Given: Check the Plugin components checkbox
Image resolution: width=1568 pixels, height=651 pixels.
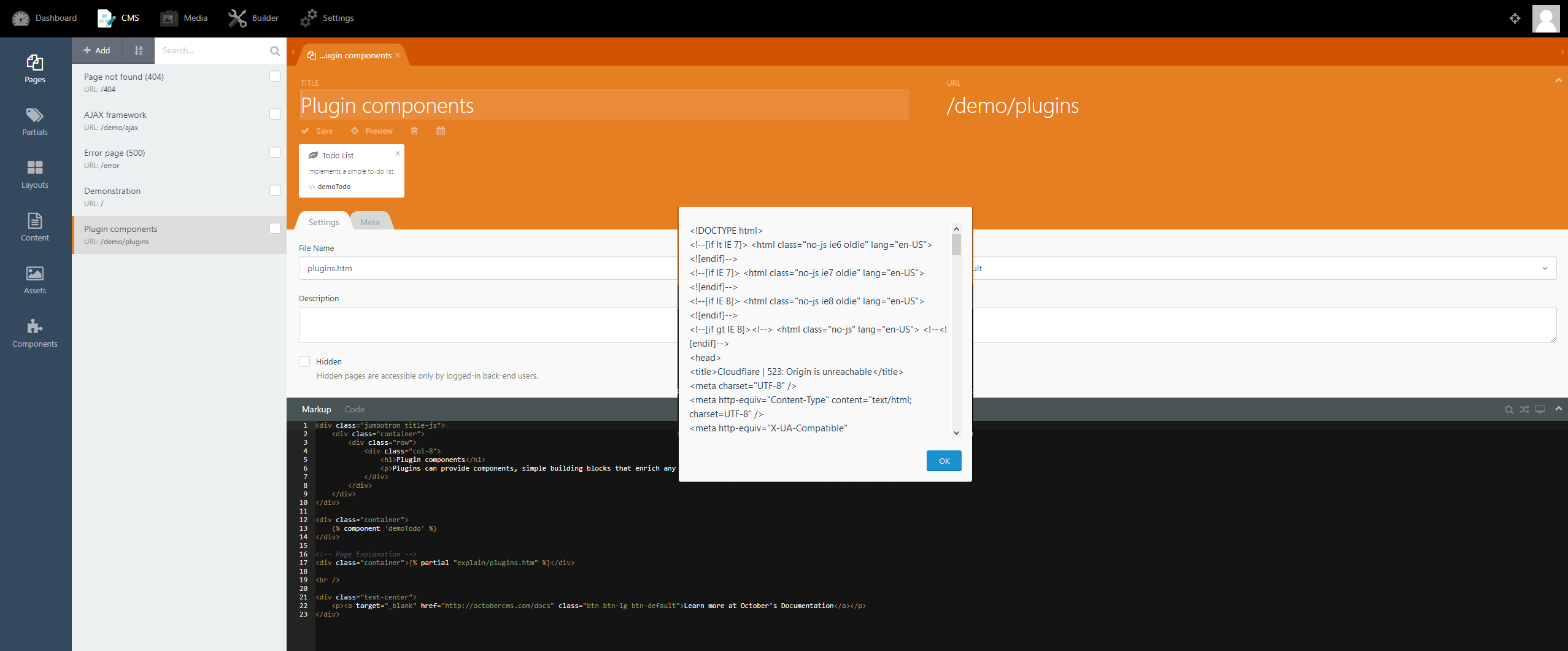Looking at the screenshot, I should pyautogui.click(x=275, y=228).
